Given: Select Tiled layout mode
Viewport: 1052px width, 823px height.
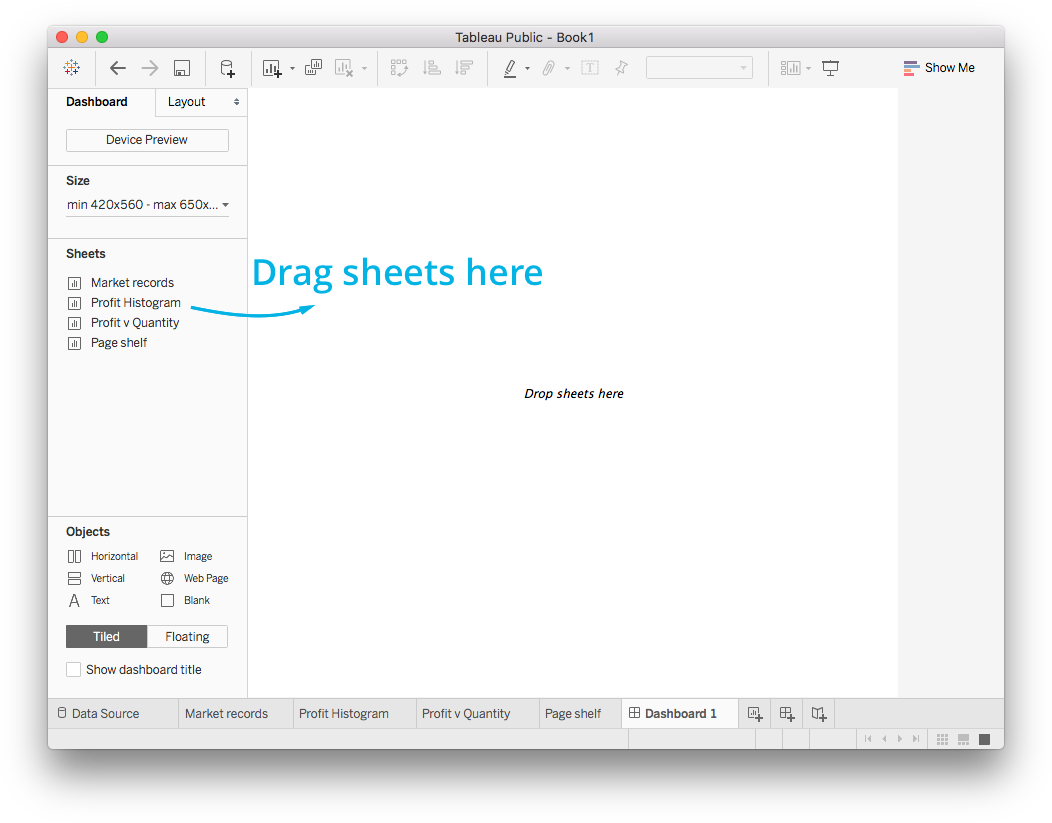Looking at the screenshot, I should coord(106,637).
